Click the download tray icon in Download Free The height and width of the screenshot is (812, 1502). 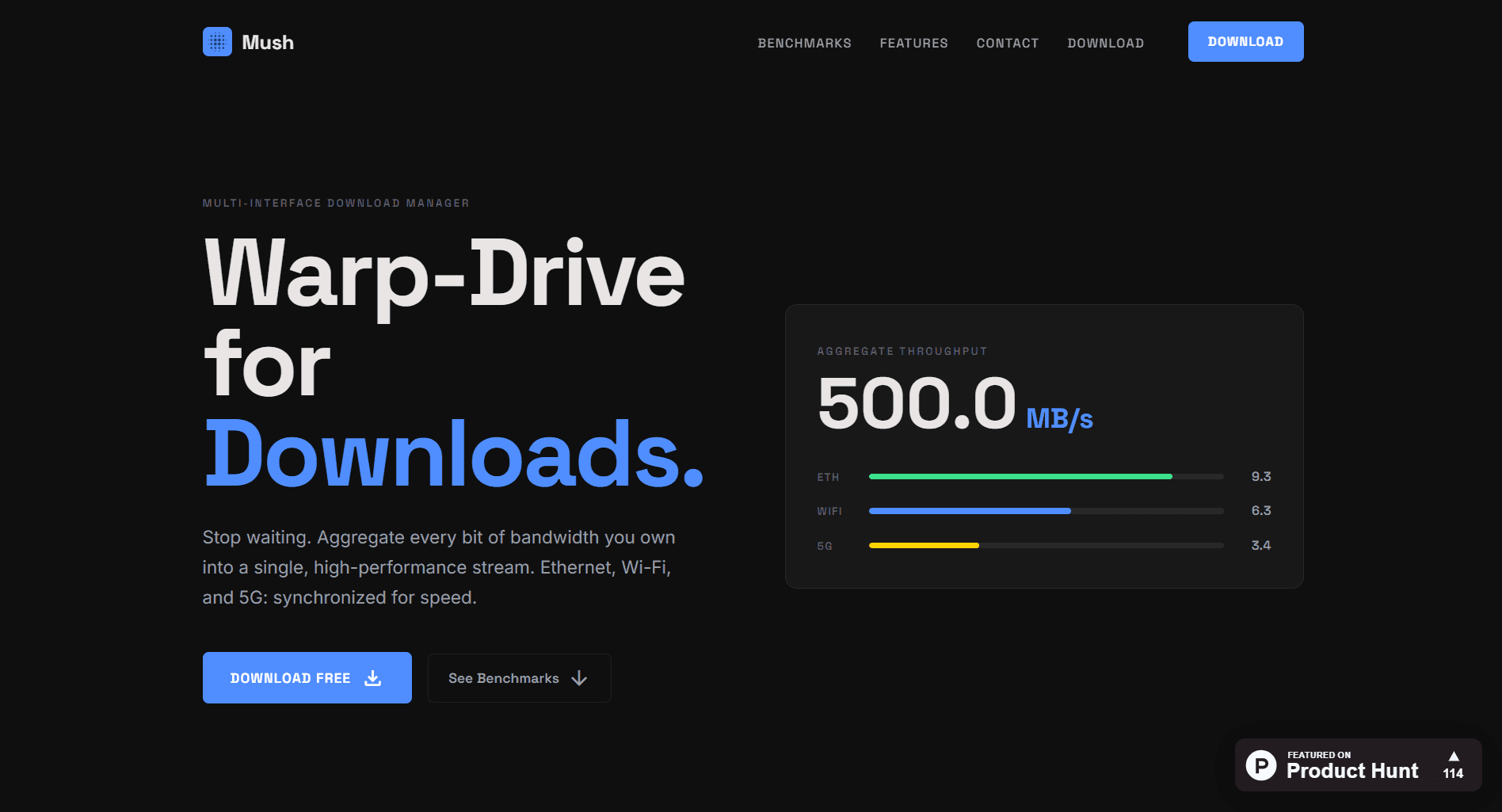point(372,678)
